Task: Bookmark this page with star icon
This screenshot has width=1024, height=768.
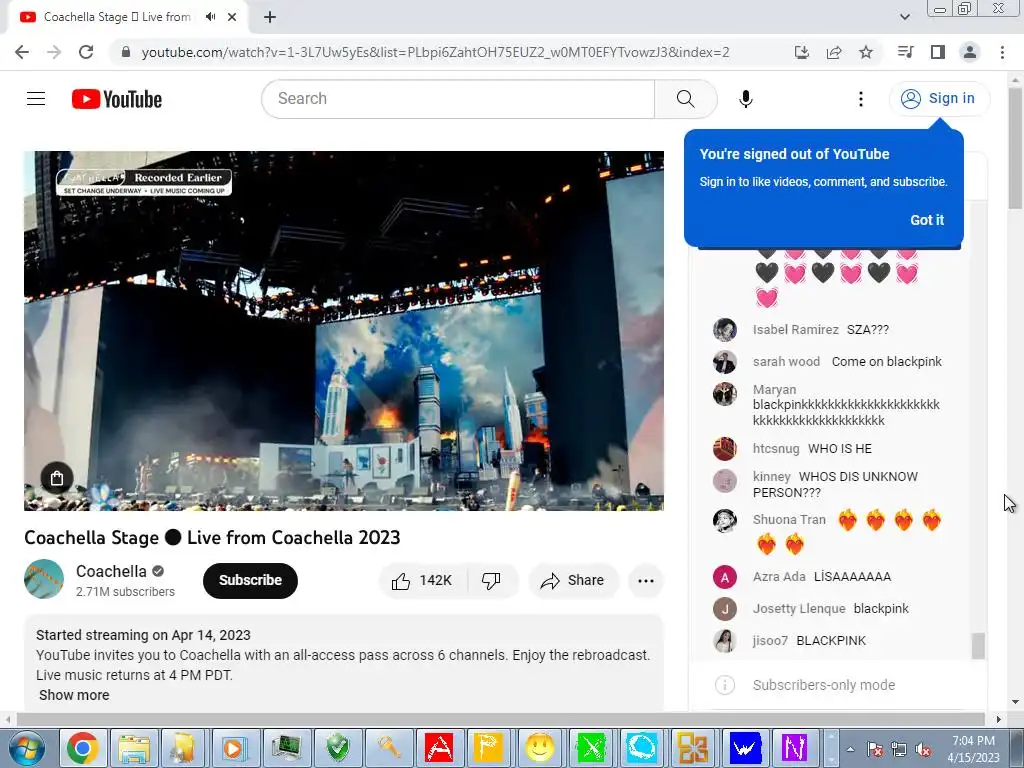Action: coord(866,52)
